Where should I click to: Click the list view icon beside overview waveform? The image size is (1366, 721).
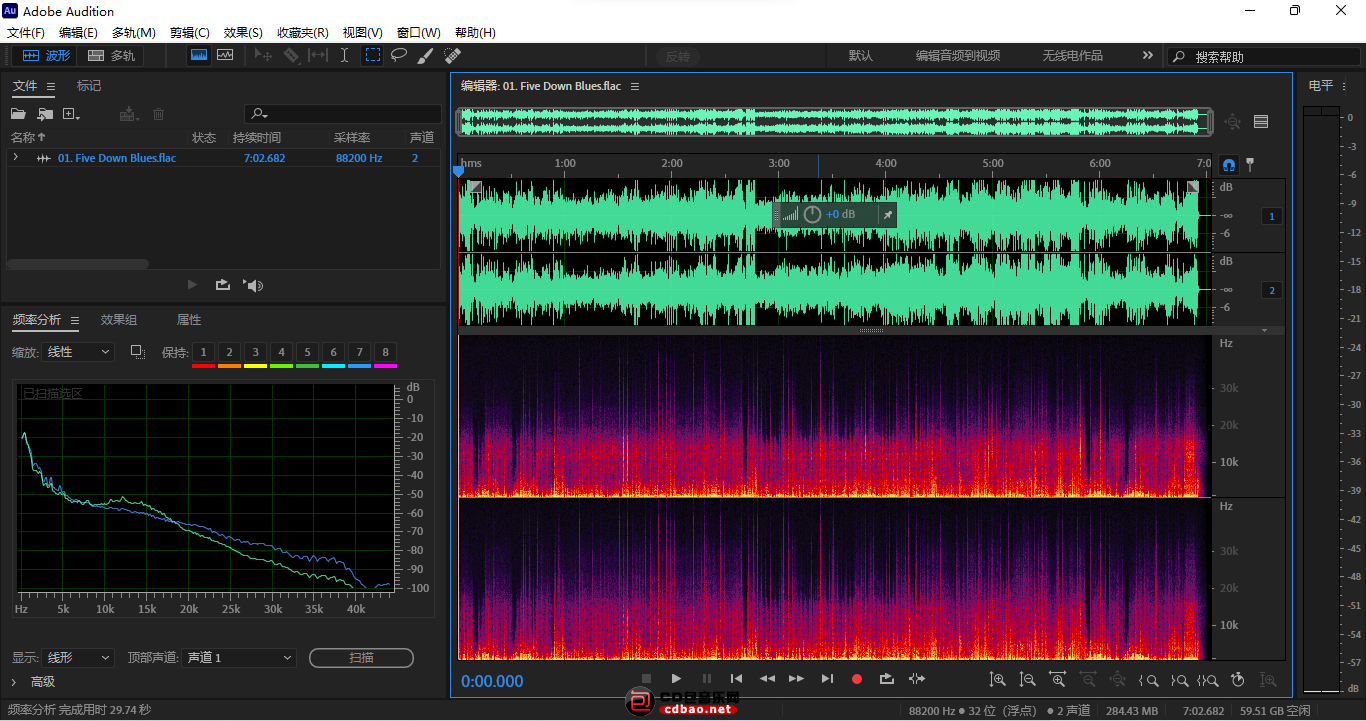[1261, 122]
